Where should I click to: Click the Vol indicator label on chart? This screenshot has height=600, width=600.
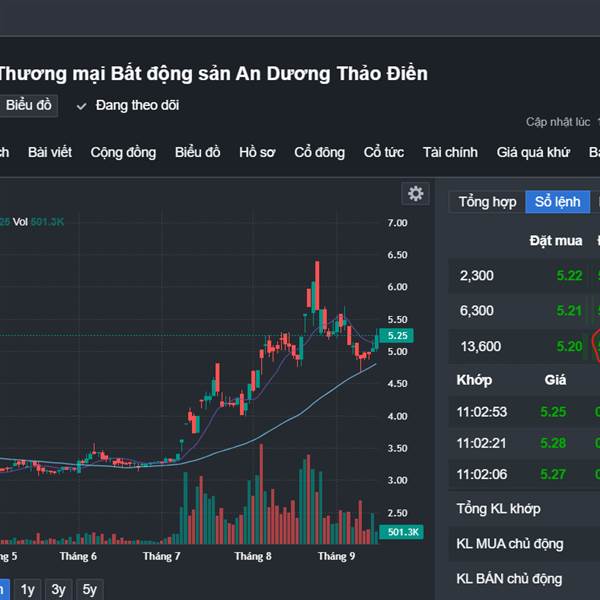coord(20,222)
